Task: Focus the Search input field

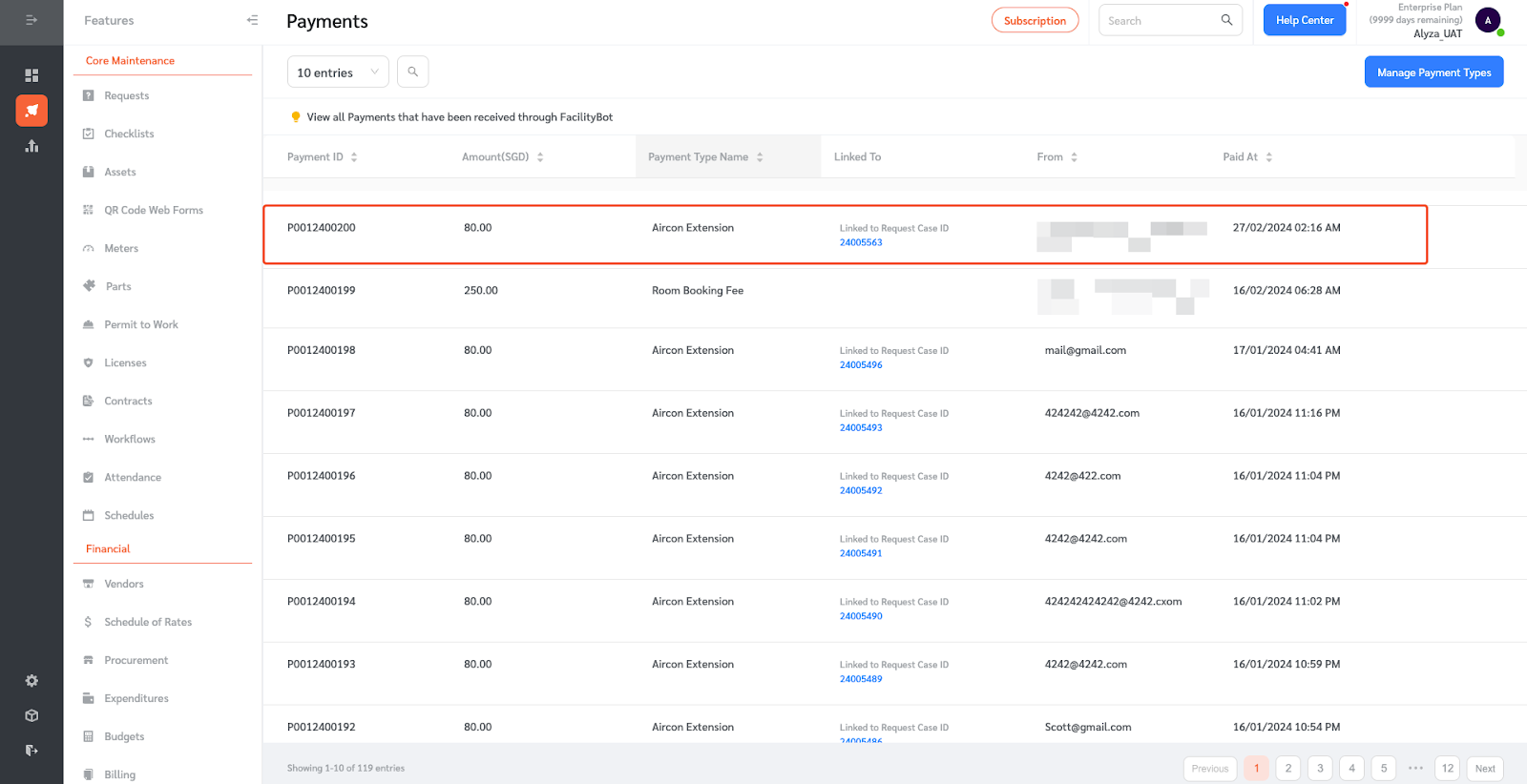Action: [x=1160, y=20]
